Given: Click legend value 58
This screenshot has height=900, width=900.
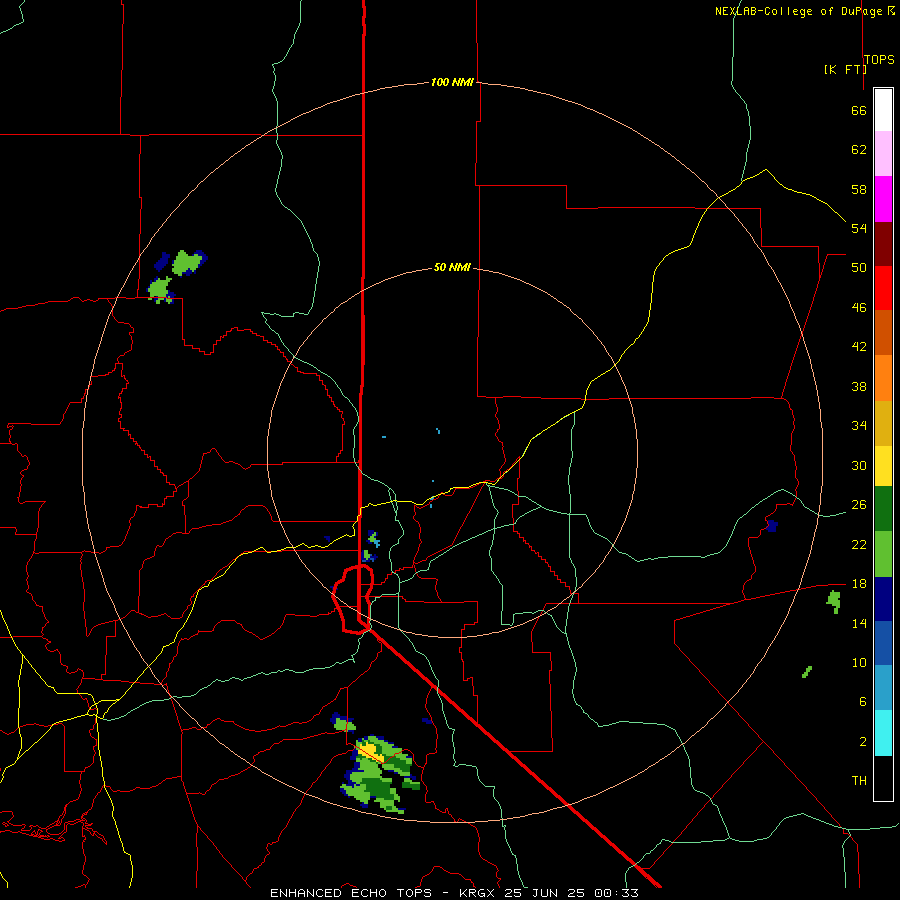Looking at the screenshot, I should coord(859,189).
